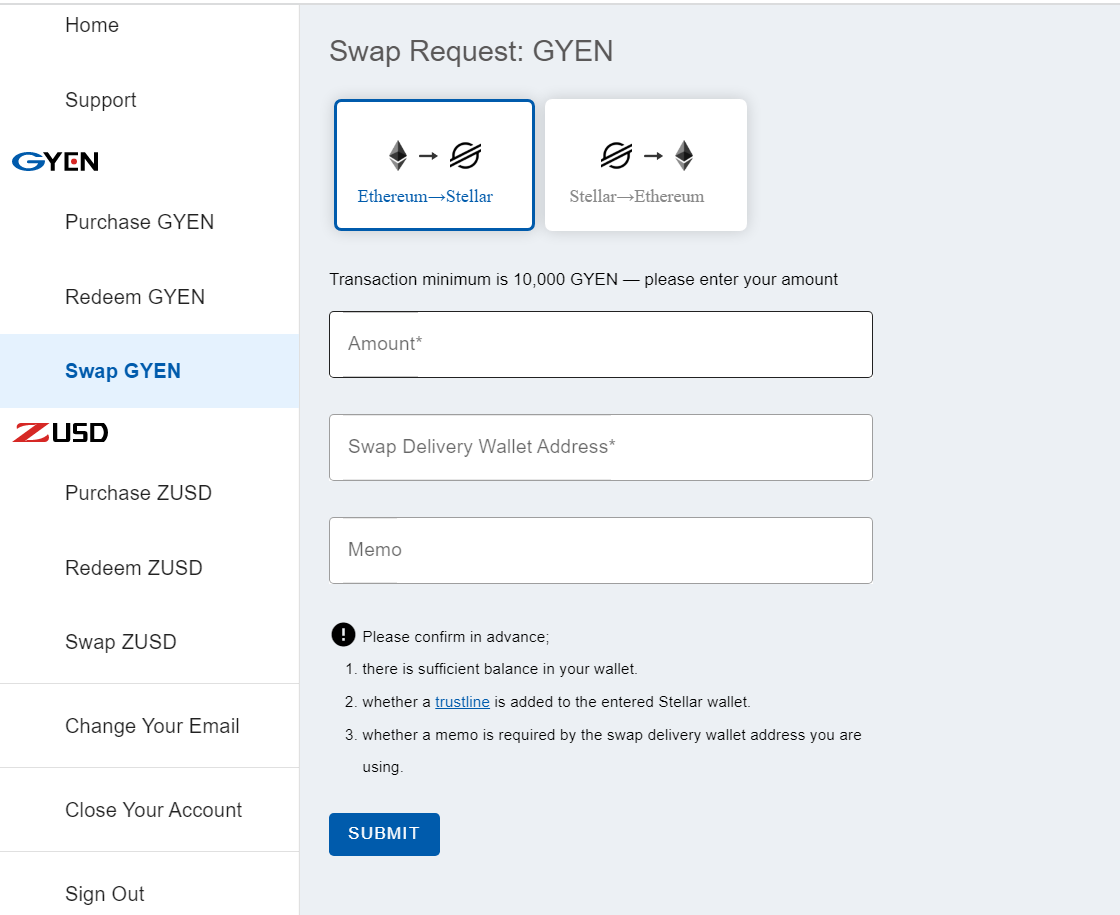
Task: Click the 'Please confirm in advance;' text
Action: click(456, 637)
